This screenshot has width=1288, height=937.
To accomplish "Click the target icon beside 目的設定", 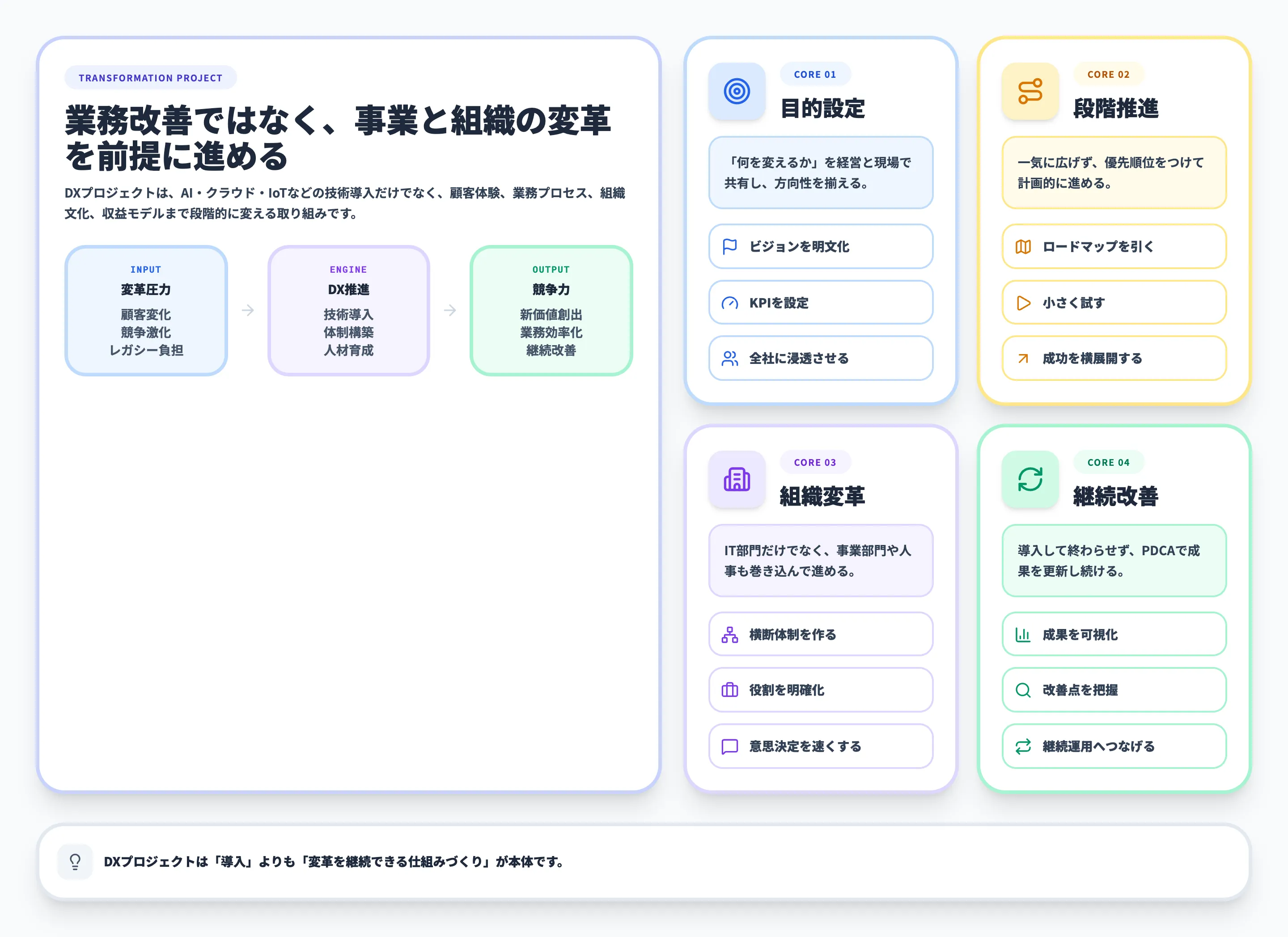I will pos(737,91).
